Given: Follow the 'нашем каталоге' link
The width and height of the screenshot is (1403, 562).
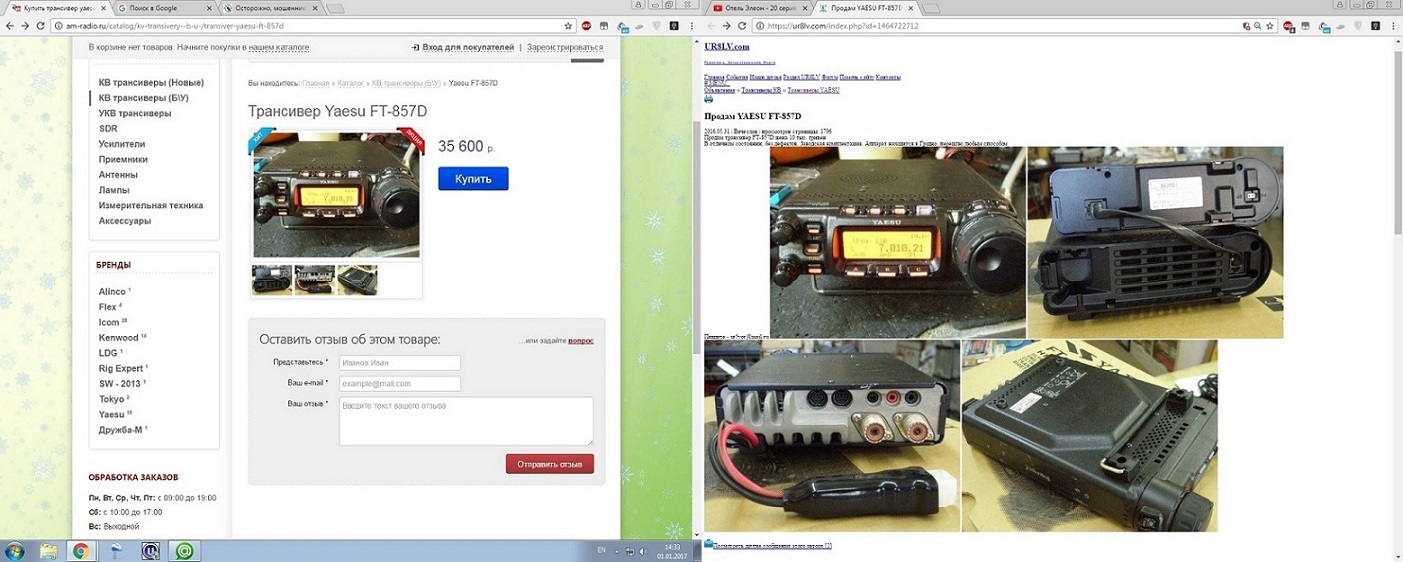Looking at the screenshot, I should 278,47.
